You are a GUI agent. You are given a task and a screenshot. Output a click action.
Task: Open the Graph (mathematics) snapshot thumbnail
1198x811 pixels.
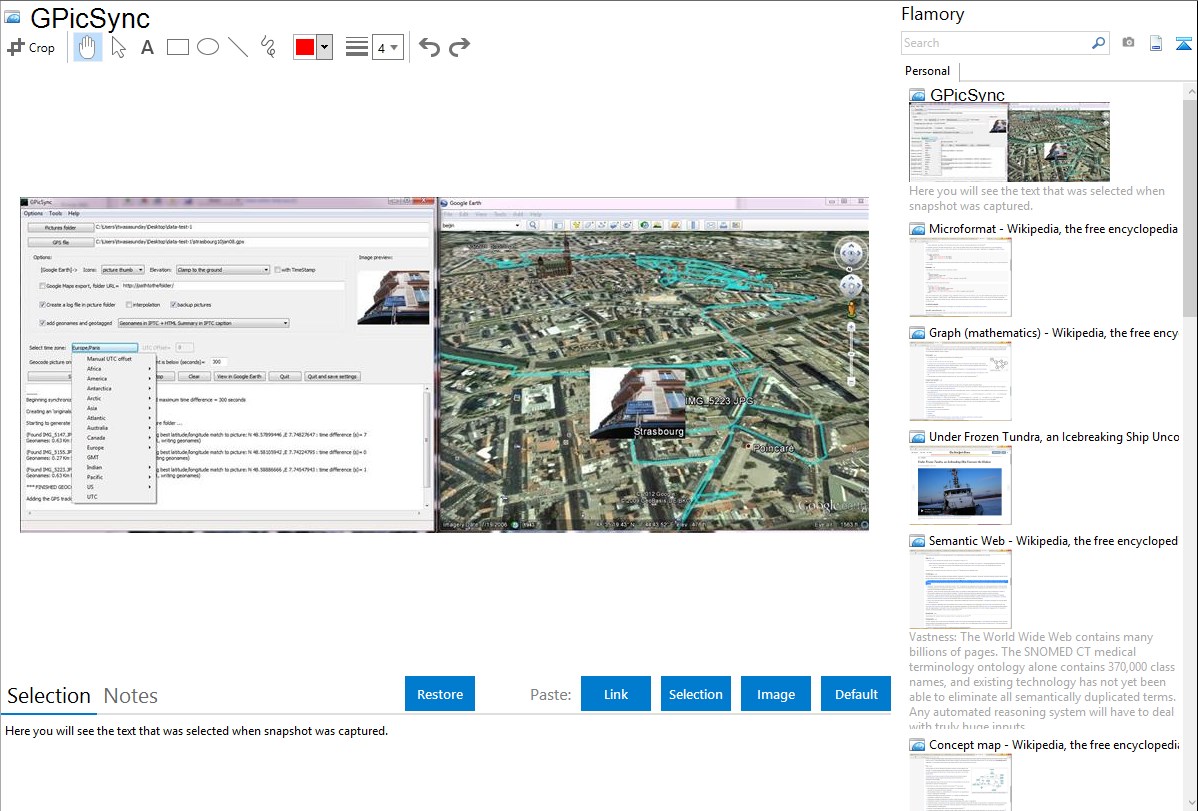click(960, 381)
